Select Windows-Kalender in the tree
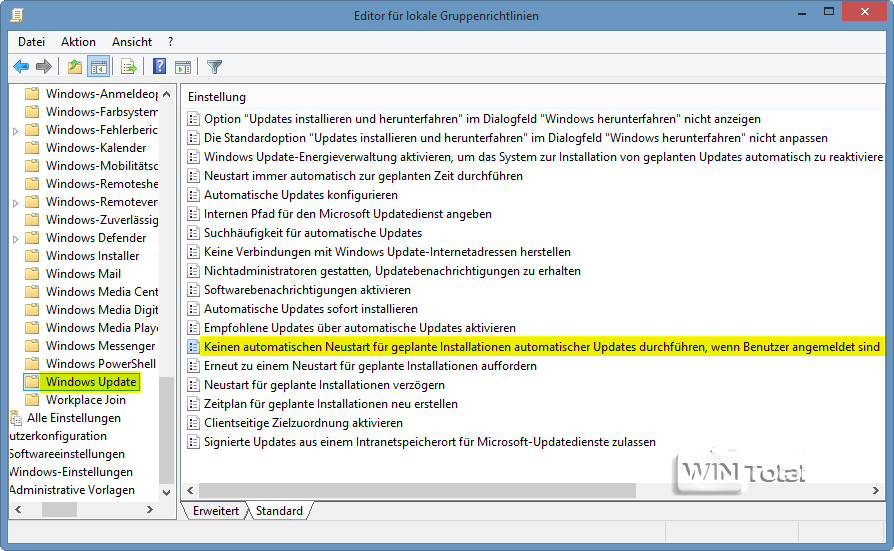Viewport: 894px width, 551px height. click(96, 148)
